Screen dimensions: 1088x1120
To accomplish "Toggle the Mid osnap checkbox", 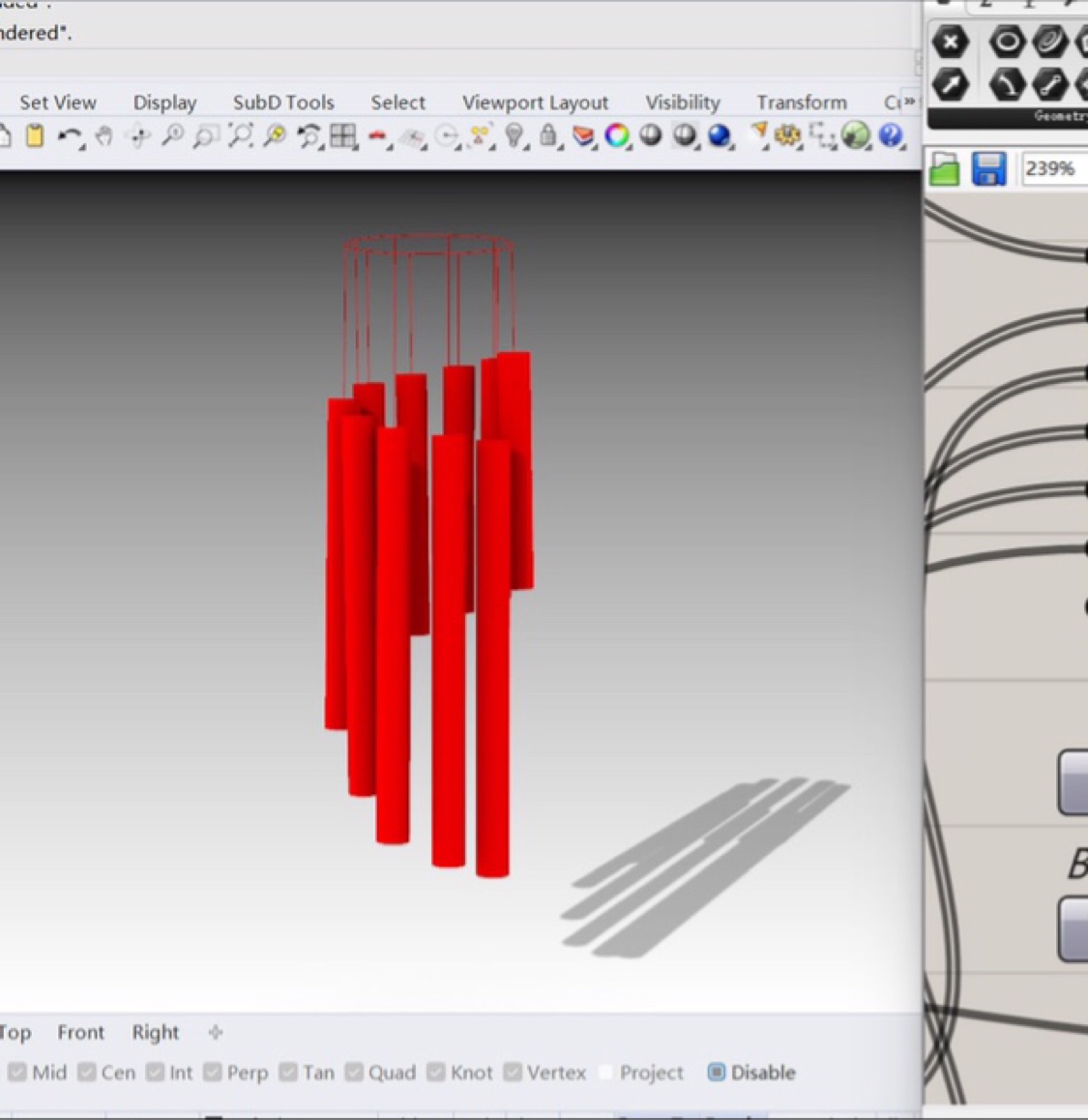I will [17, 1073].
